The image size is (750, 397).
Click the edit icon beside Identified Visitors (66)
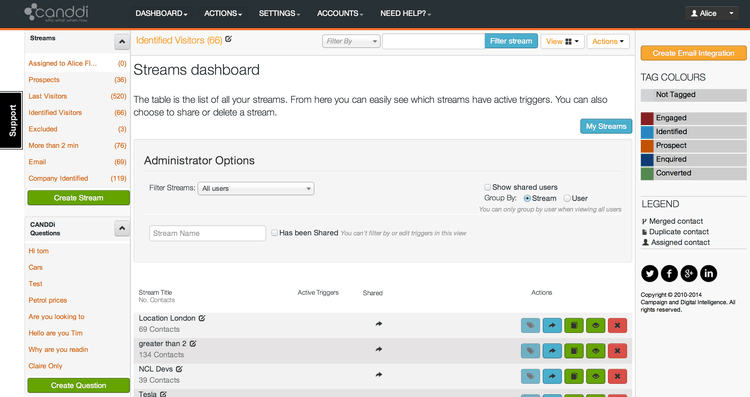pyautogui.click(x=229, y=39)
